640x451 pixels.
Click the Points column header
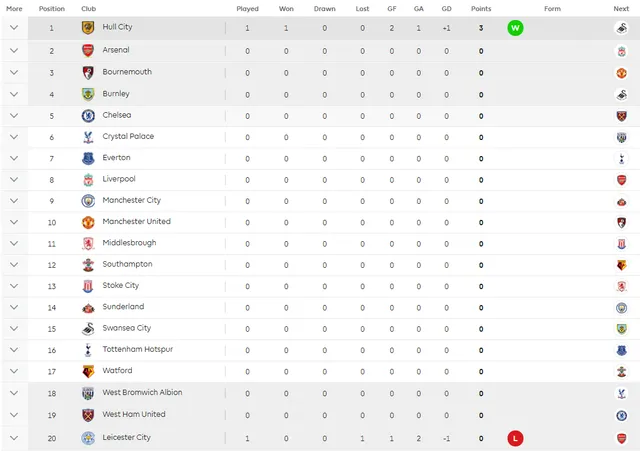point(481,9)
